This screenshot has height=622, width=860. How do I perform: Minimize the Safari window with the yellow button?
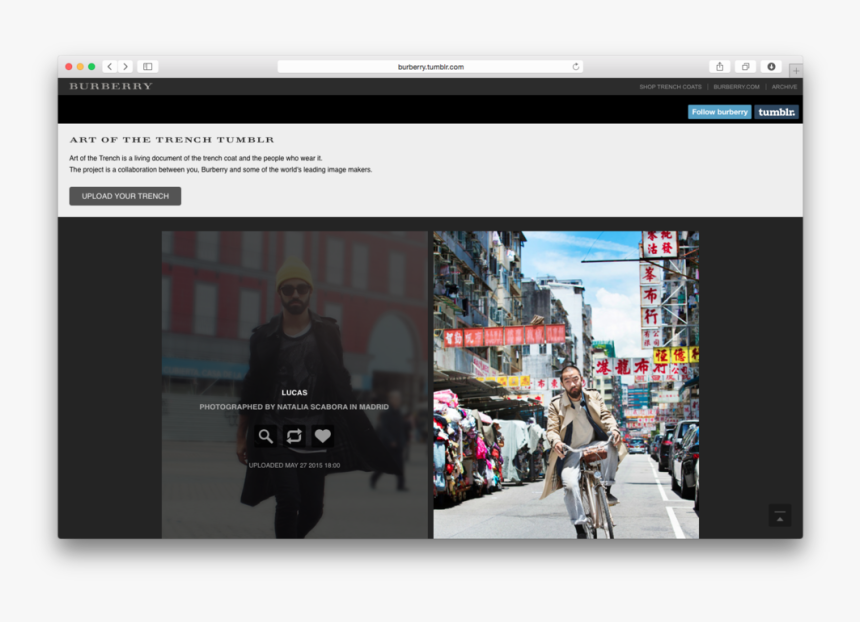coord(80,66)
